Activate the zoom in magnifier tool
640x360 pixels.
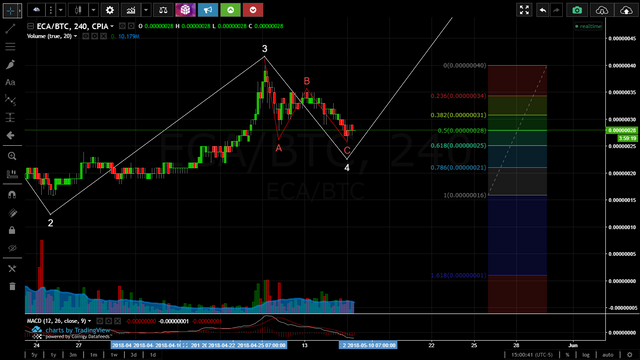point(12,156)
